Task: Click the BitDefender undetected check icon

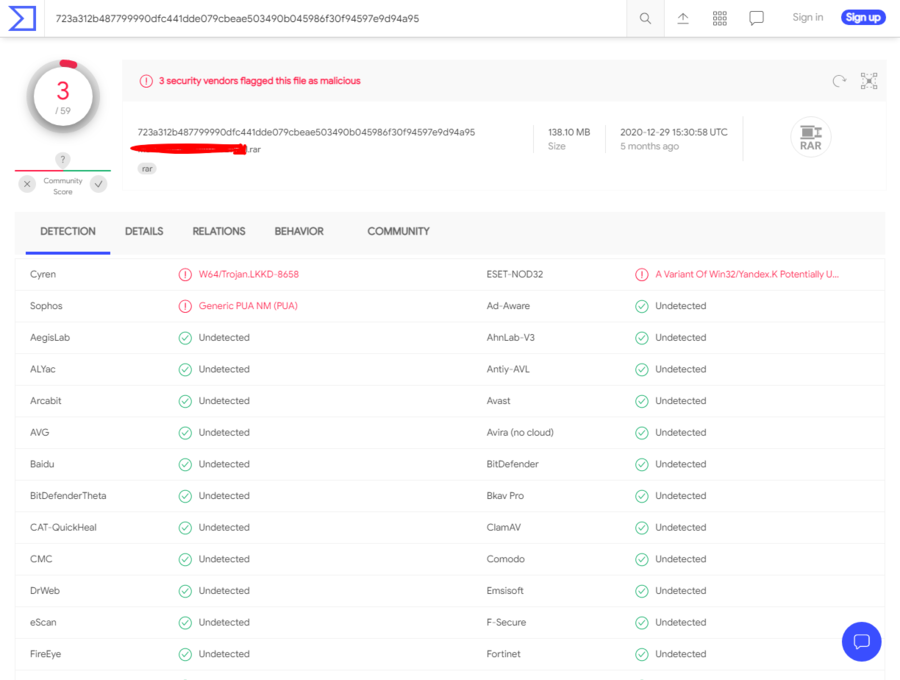Action: click(642, 464)
